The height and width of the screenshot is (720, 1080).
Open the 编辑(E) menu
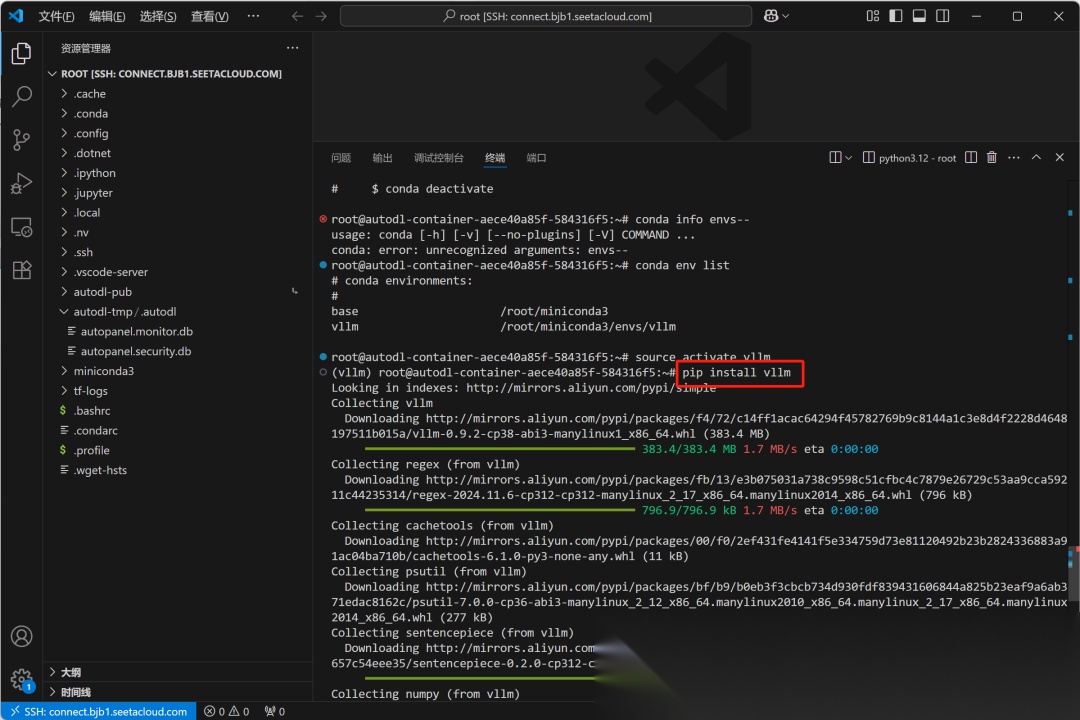point(107,16)
